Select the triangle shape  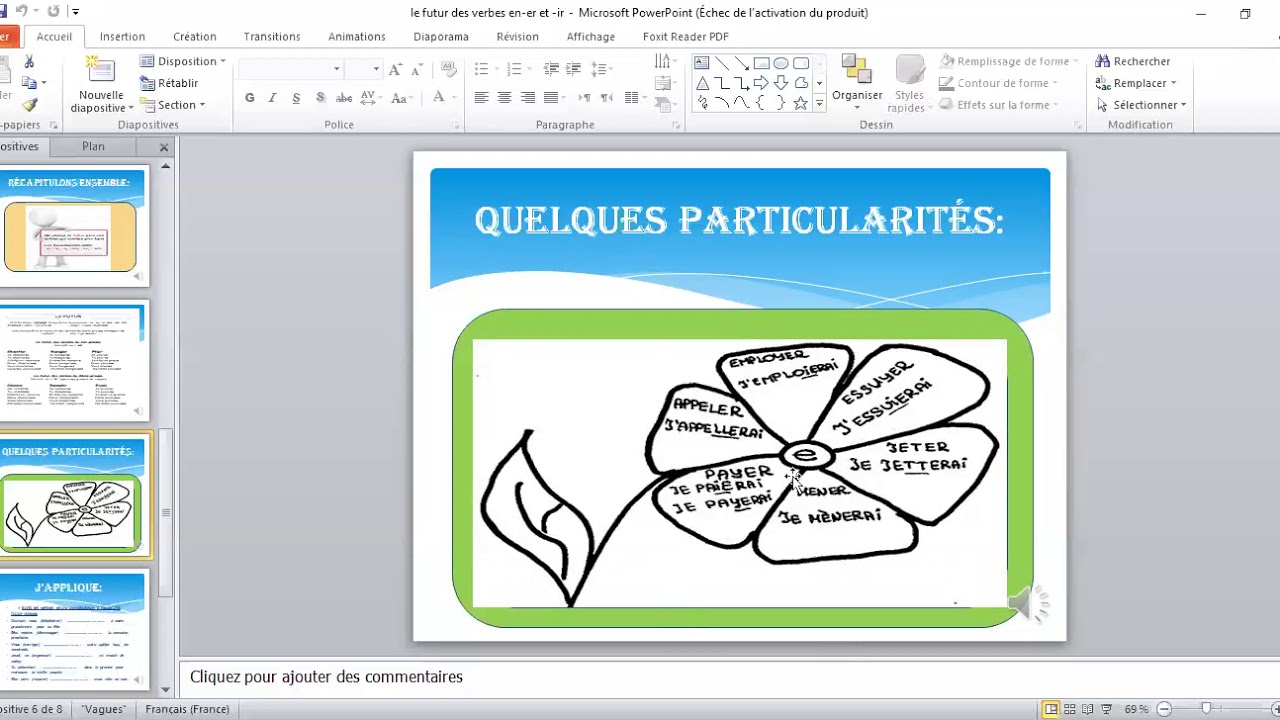(702, 83)
